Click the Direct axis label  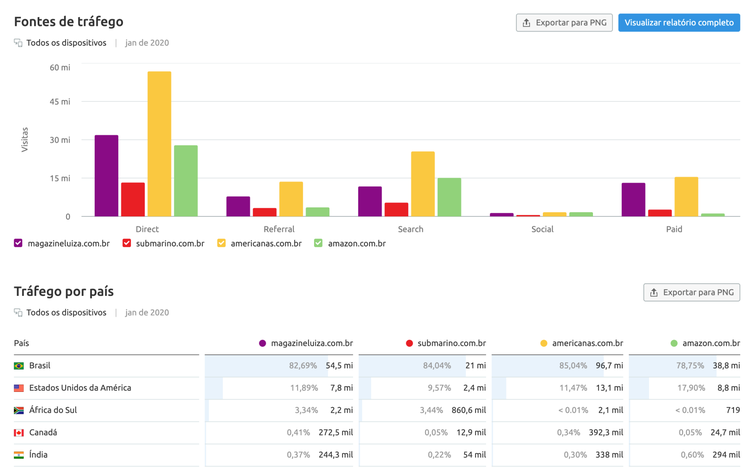[147, 229]
